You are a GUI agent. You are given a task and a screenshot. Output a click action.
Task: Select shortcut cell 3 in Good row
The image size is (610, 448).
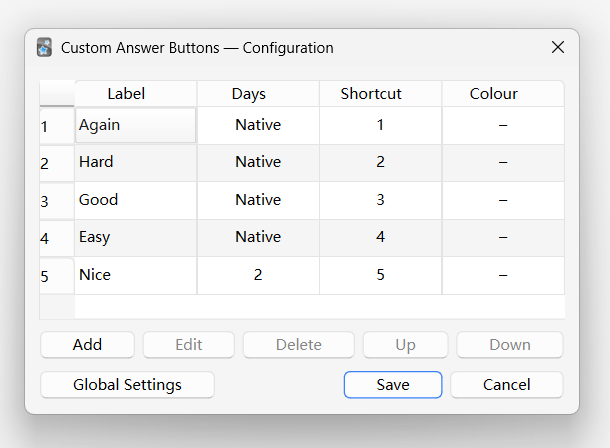[380, 200]
